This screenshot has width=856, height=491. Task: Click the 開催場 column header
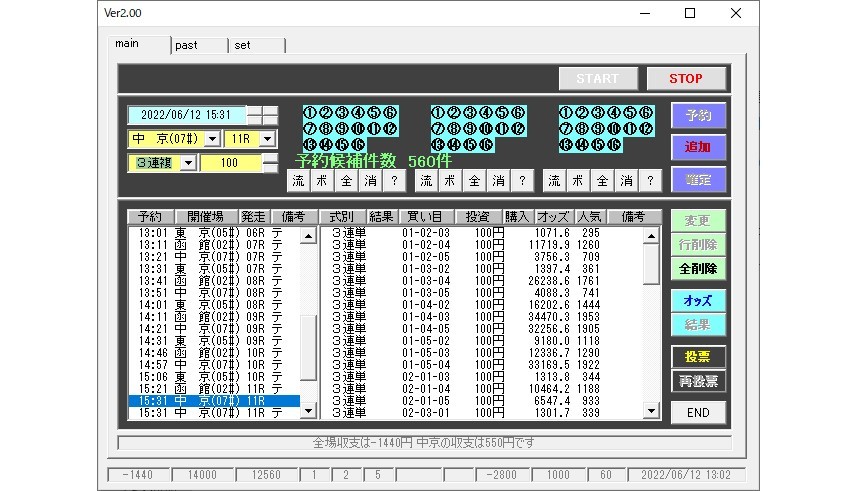pos(206,217)
